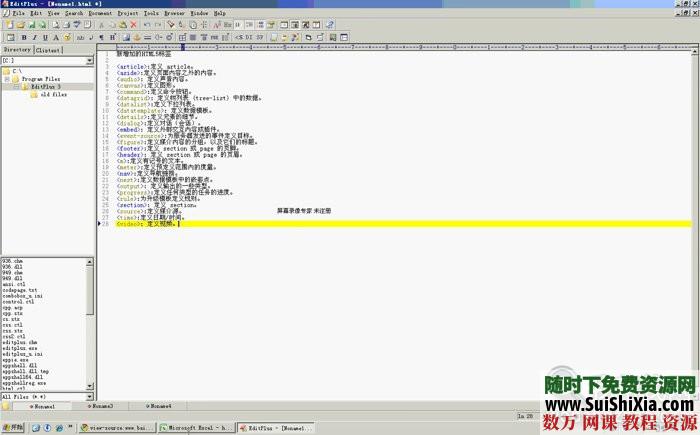Collapse the Program Files tree node
This screenshot has height=435, width=700.
pos(7,79)
